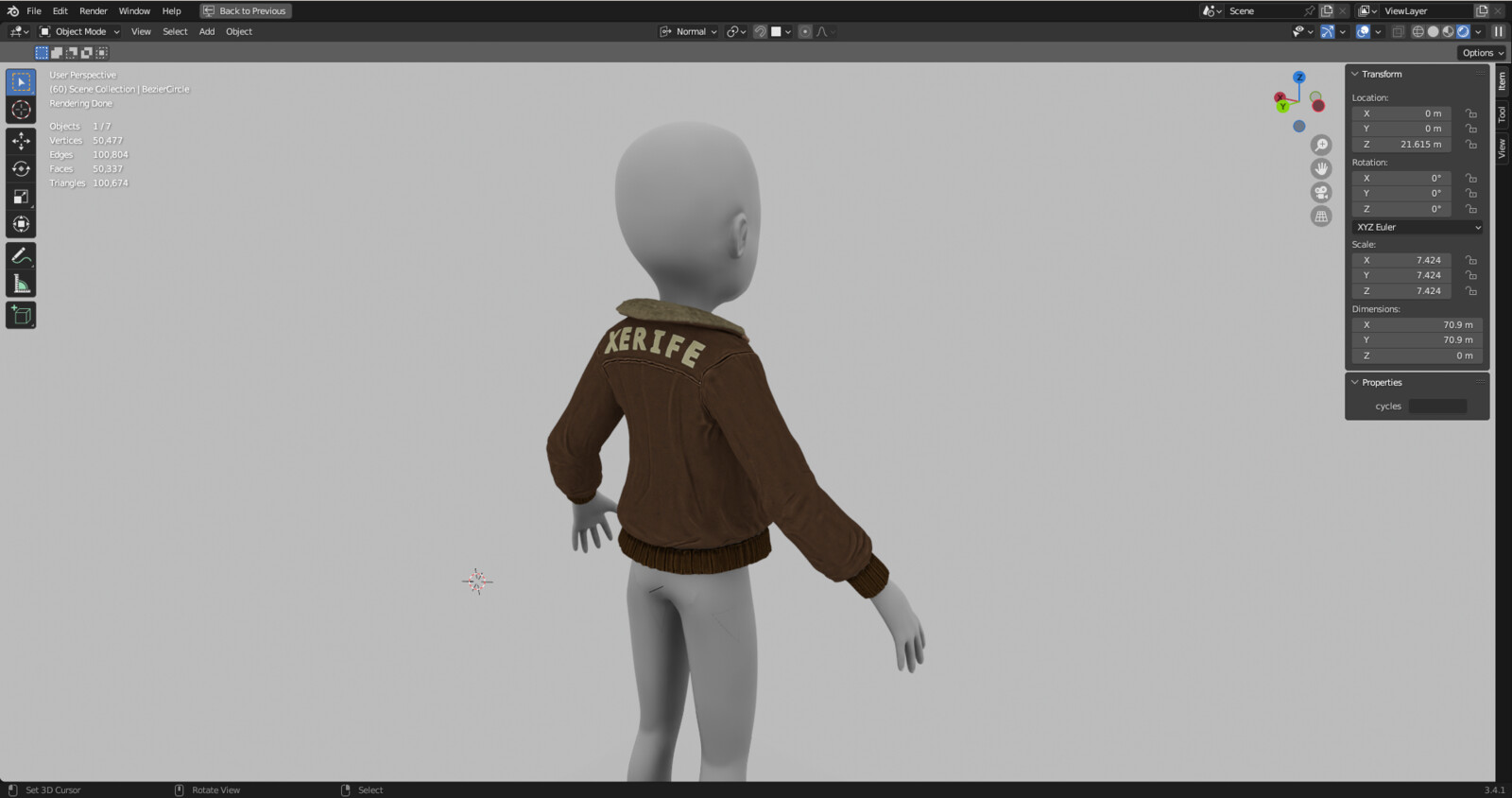Pin the scene to workspace
This screenshot has height=798, width=1512.
1309,10
